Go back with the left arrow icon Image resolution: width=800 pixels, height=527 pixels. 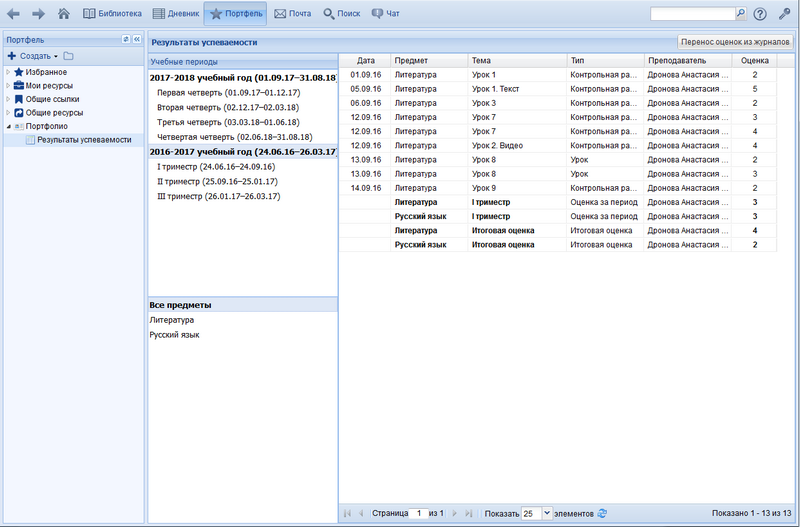pyautogui.click(x=14, y=14)
